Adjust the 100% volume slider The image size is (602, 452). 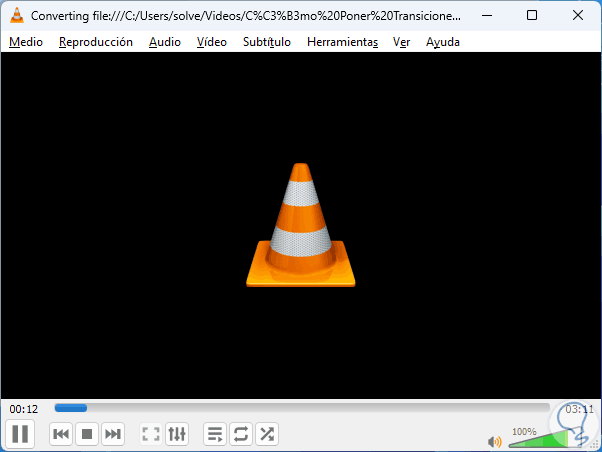(545, 439)
